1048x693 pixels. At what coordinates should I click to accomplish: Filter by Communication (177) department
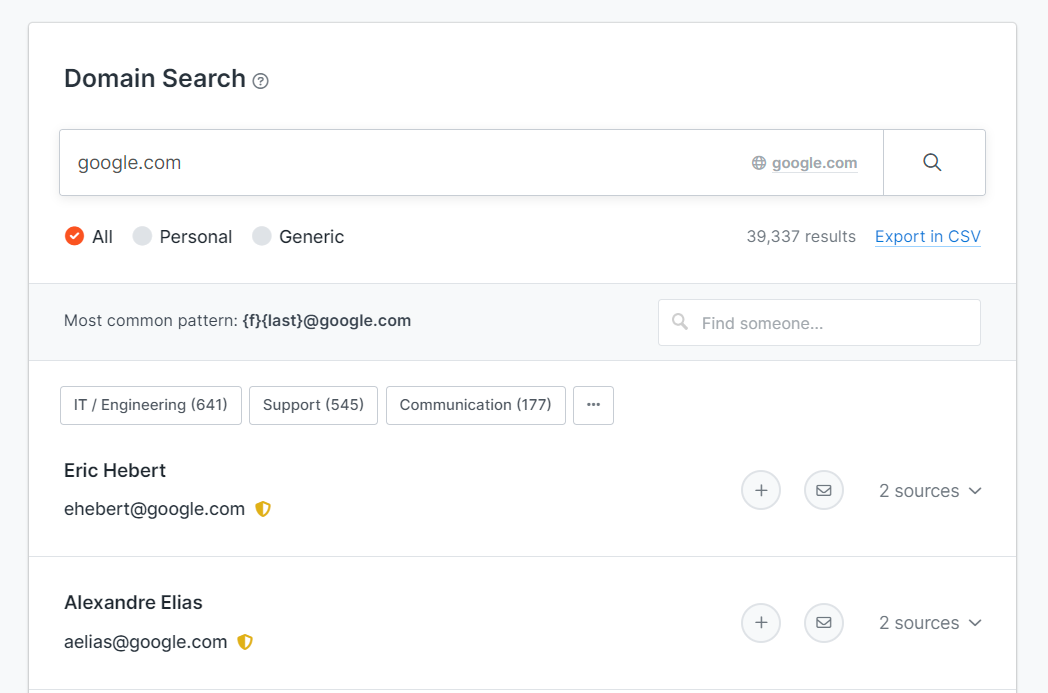pos(476,405)
